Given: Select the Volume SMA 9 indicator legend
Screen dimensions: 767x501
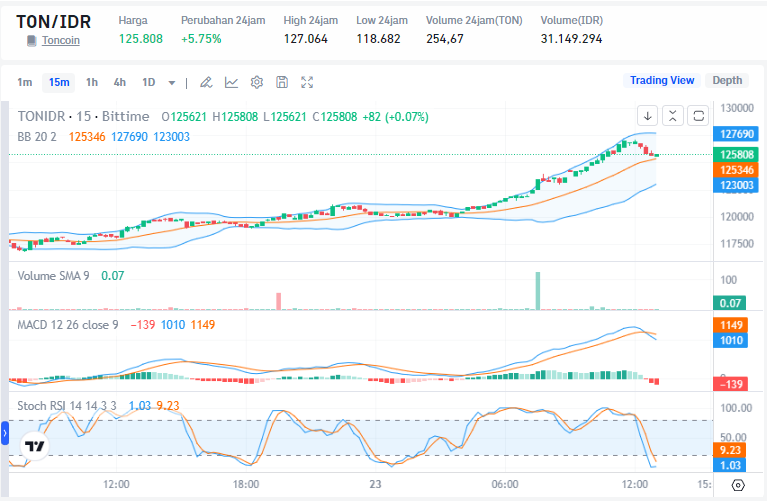Looking at the screenshot, I should [53, 276].
